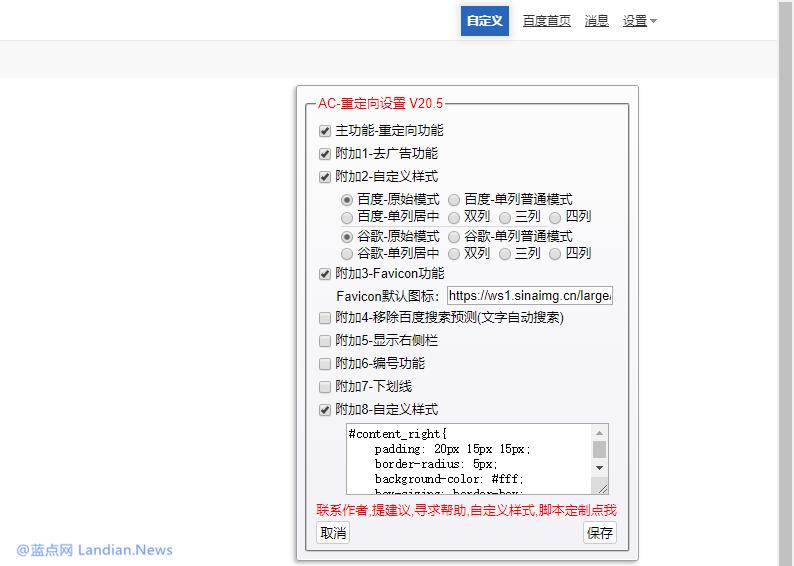794x566 pixels.
Task: Choose 双列 in the 谷歌 row
Action: click(454, 254)
